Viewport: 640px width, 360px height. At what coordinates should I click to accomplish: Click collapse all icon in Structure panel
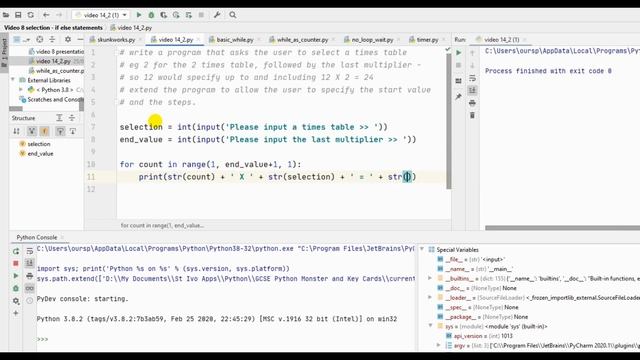coord(72,118)
